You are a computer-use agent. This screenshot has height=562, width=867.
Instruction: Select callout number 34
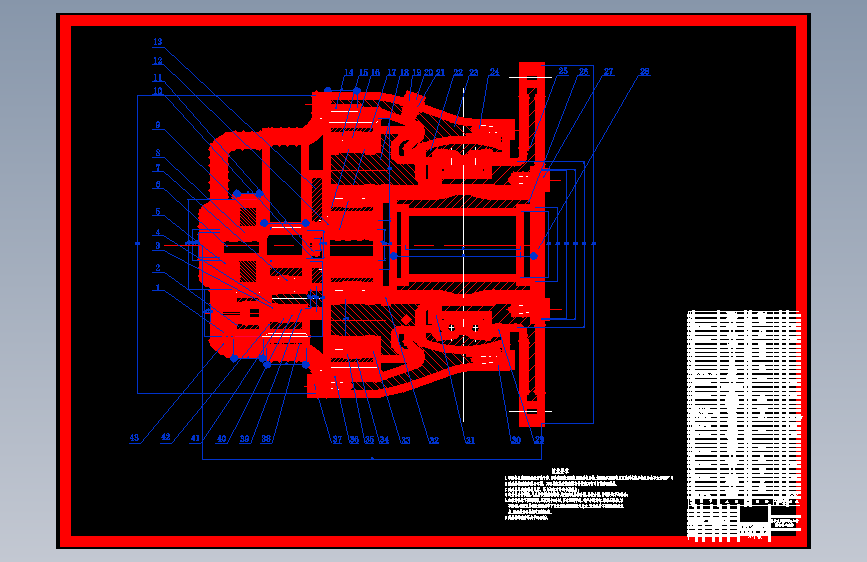coord(384,440)
